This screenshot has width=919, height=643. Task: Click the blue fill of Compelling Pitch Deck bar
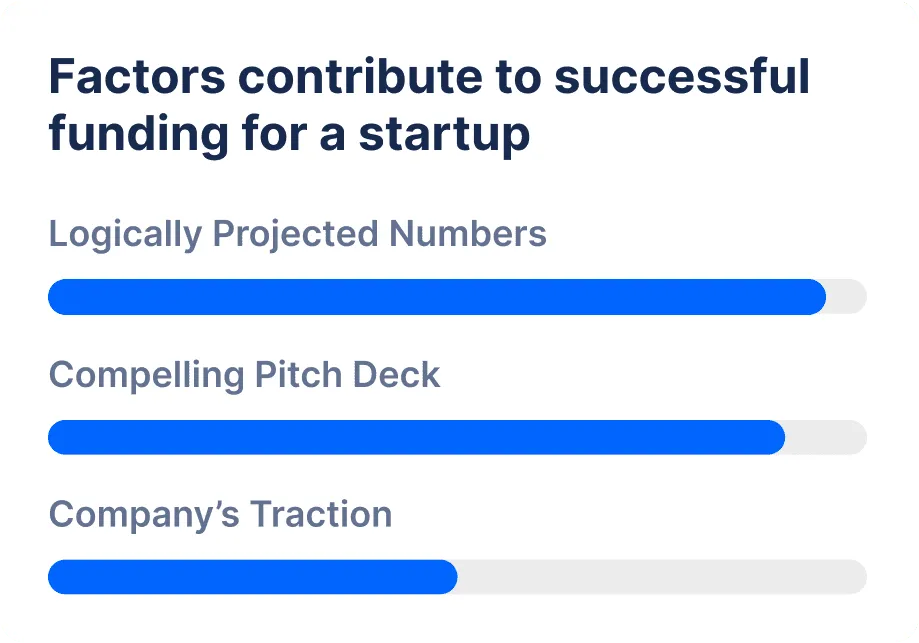point(416,437)
